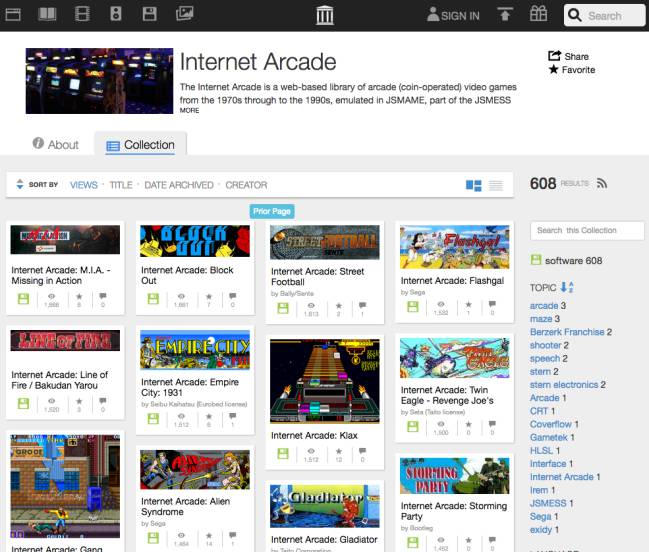Screen dimensions: 649x552
Task: Click Search this Collection field
Action: point(587,230)
